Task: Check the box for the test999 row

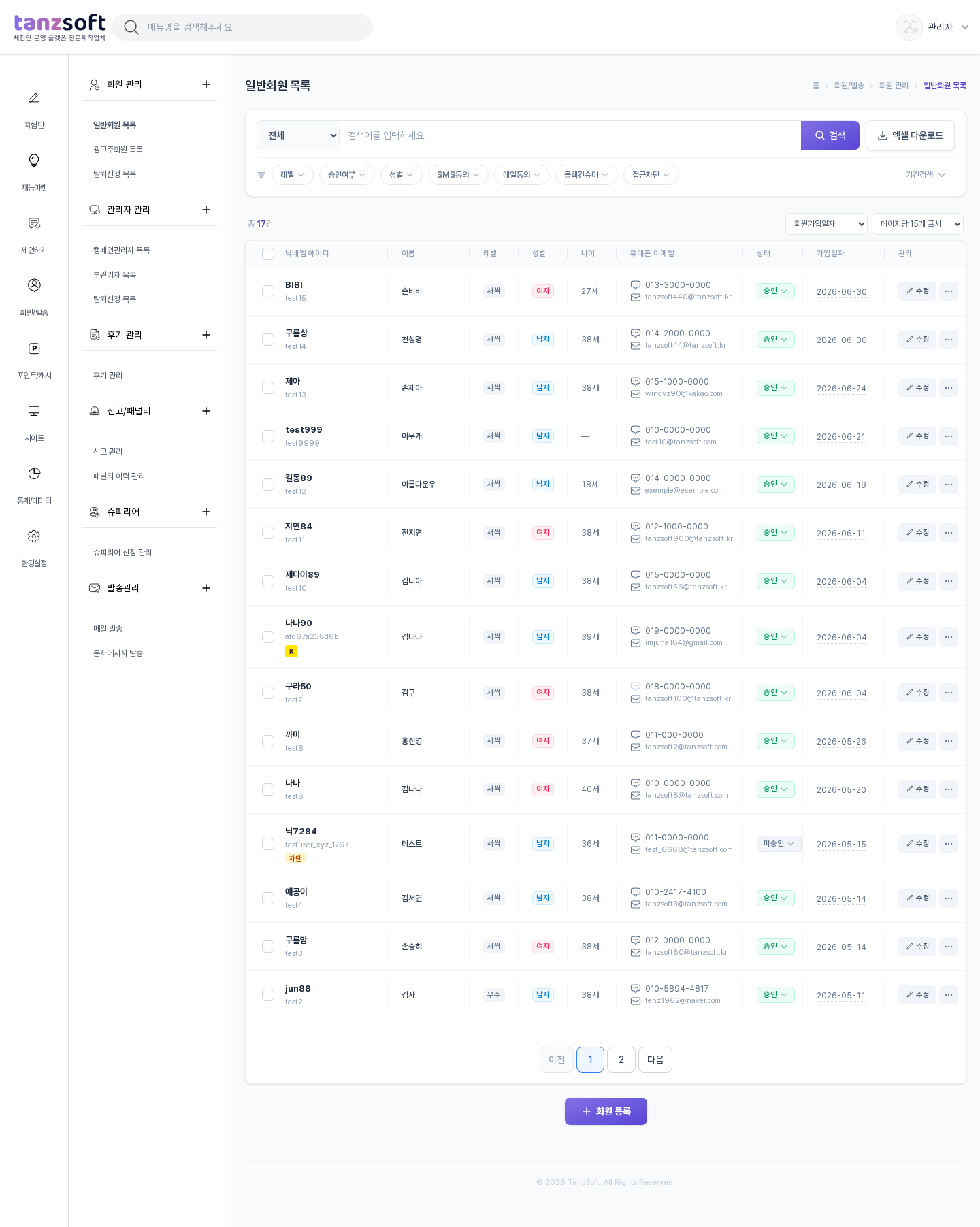Action: point(268,436)
